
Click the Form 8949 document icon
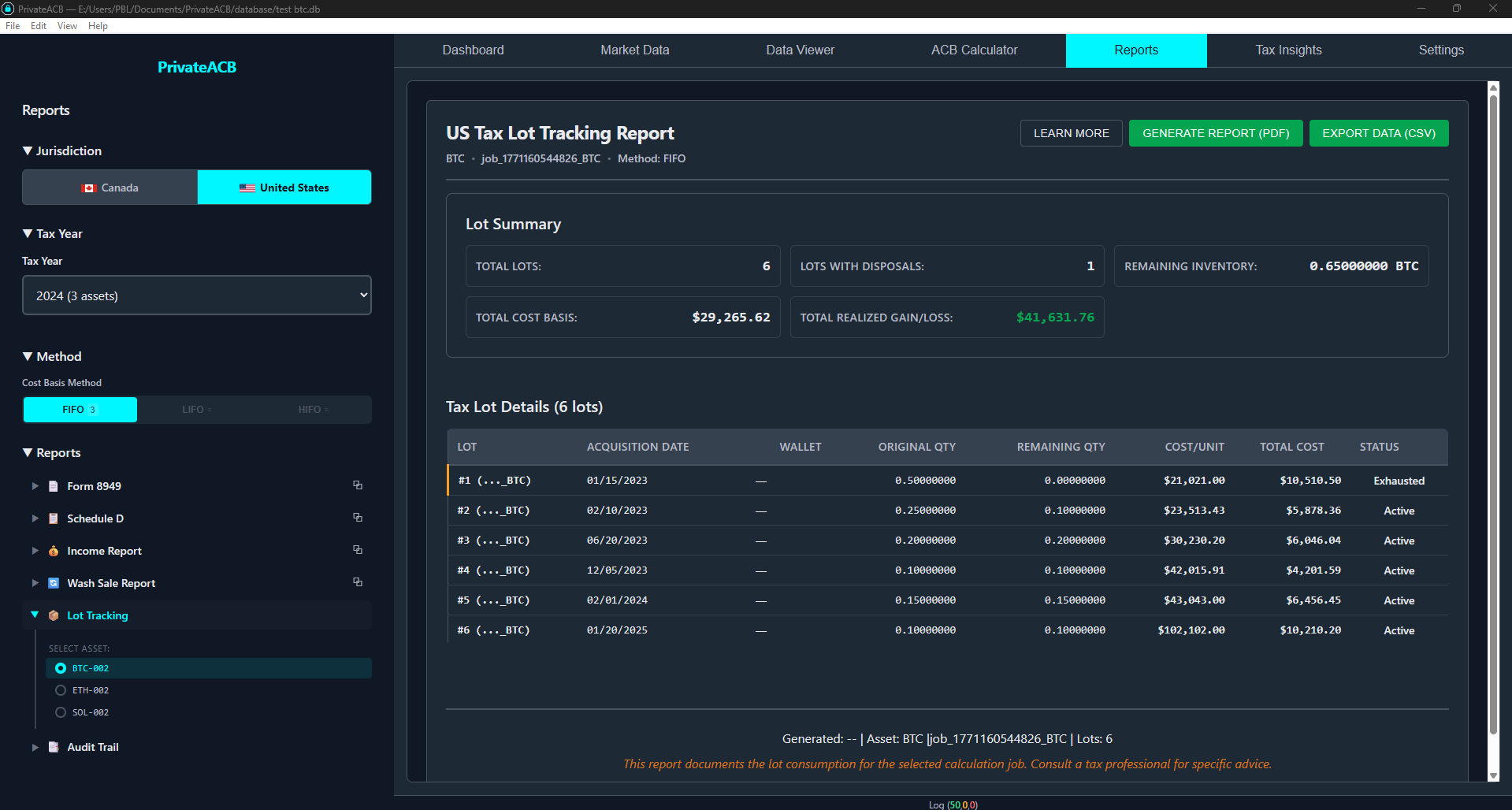53,486
